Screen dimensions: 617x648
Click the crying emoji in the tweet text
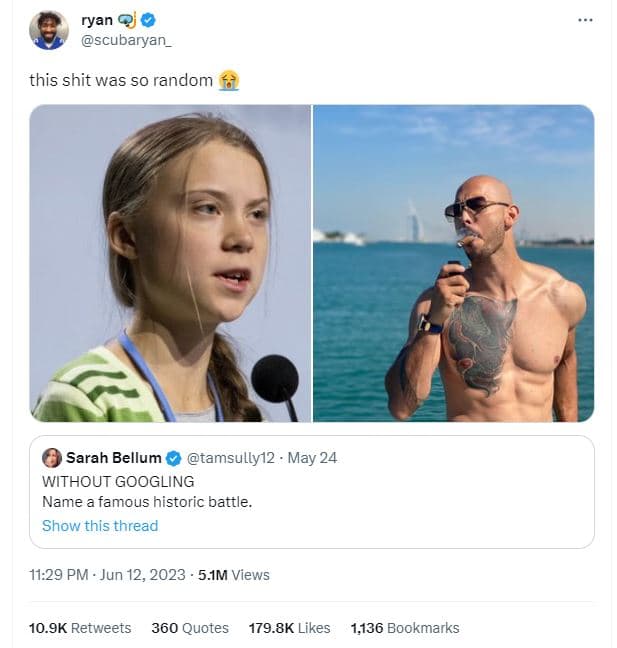(x=228, y=80)
